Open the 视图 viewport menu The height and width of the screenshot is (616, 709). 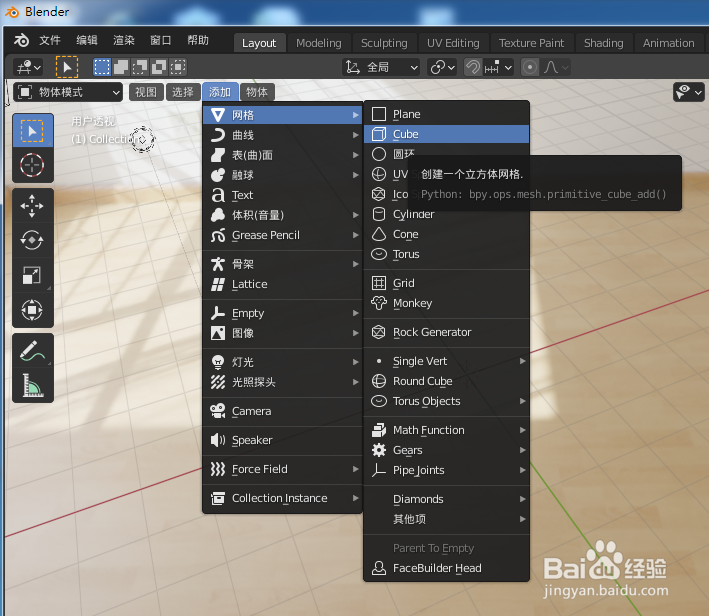pos(146,92)
